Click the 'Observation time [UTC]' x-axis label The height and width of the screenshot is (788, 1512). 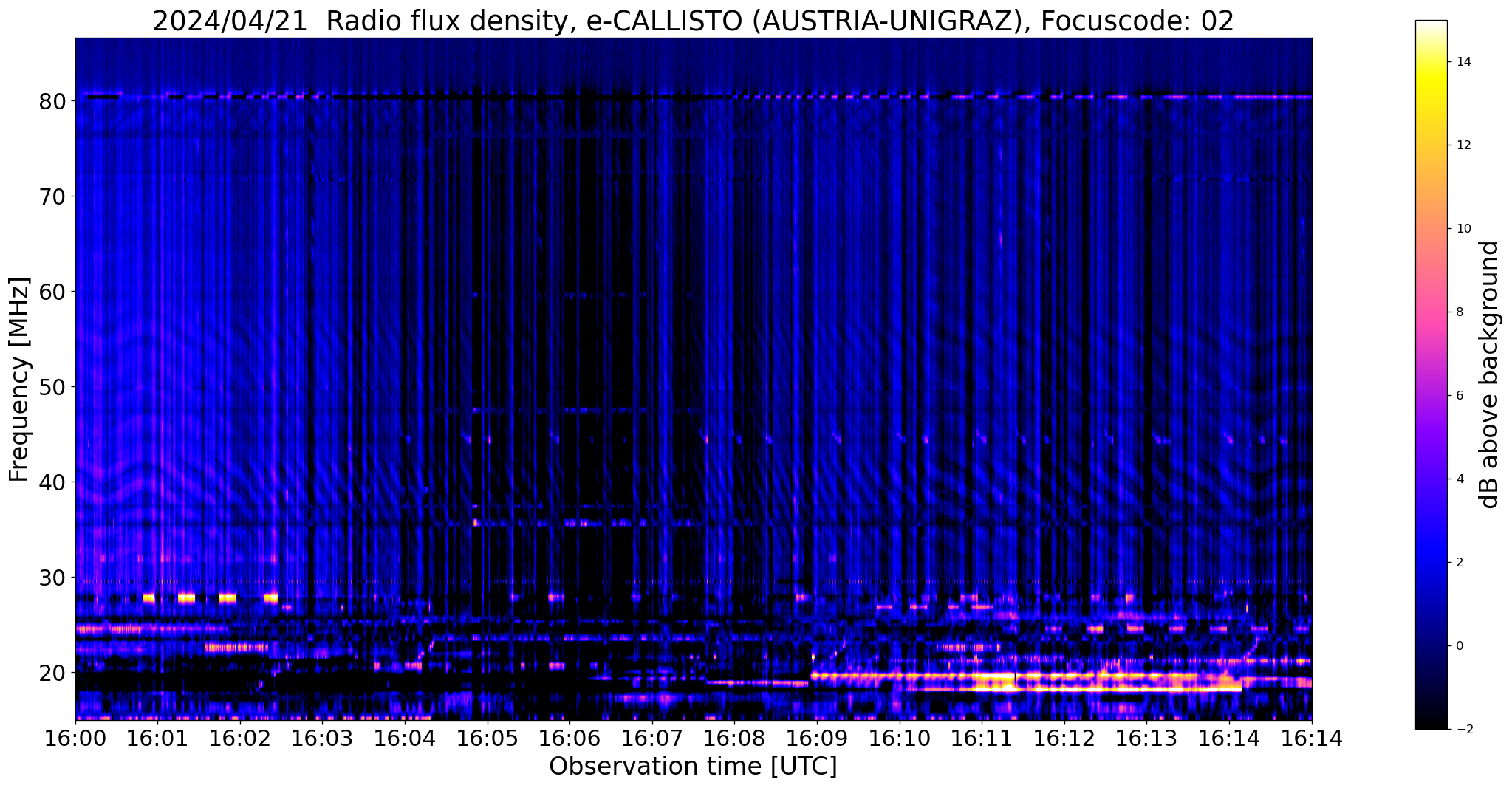click(x=693, y=766)
